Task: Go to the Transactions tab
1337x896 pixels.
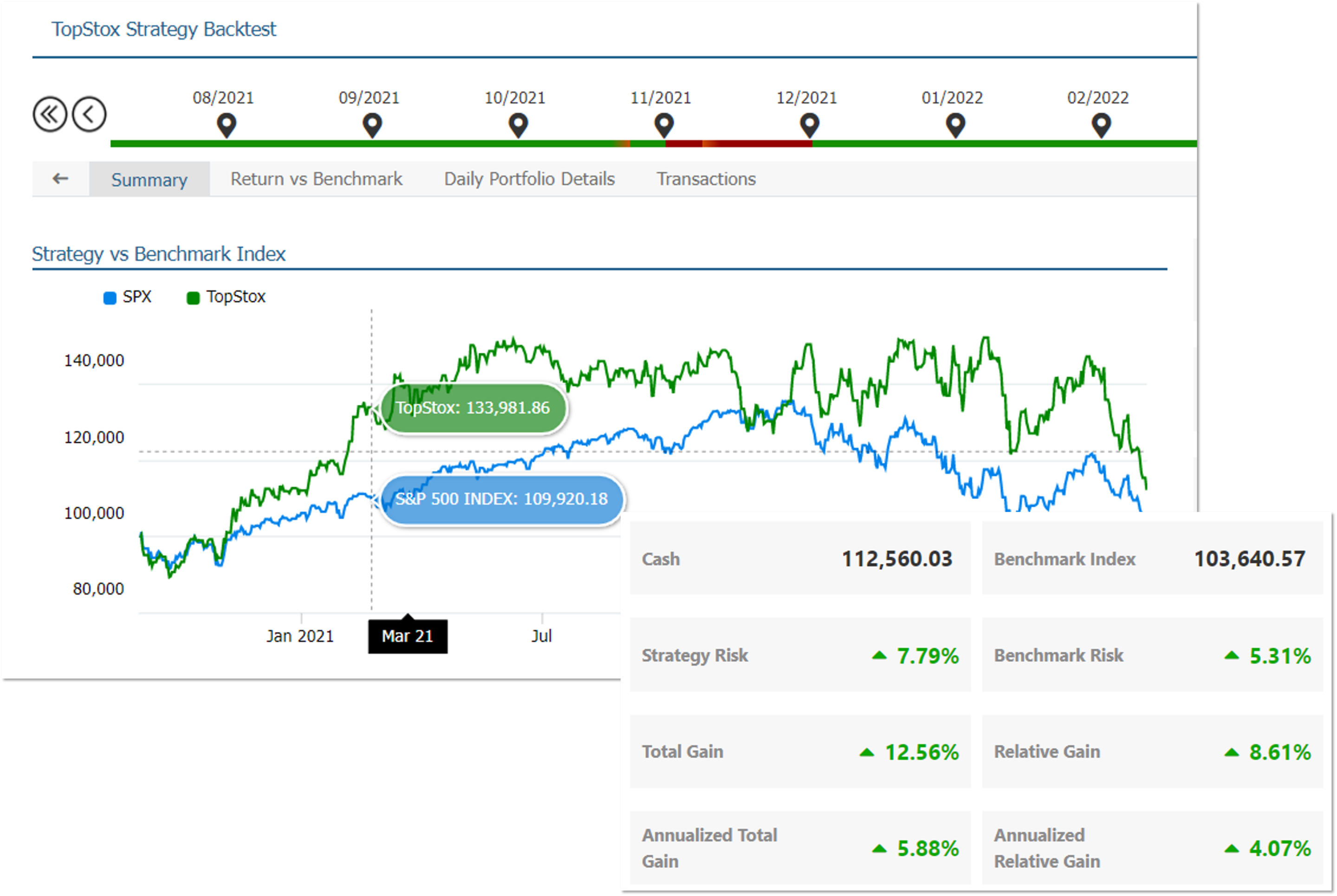Action: click(x=706, y=179)
